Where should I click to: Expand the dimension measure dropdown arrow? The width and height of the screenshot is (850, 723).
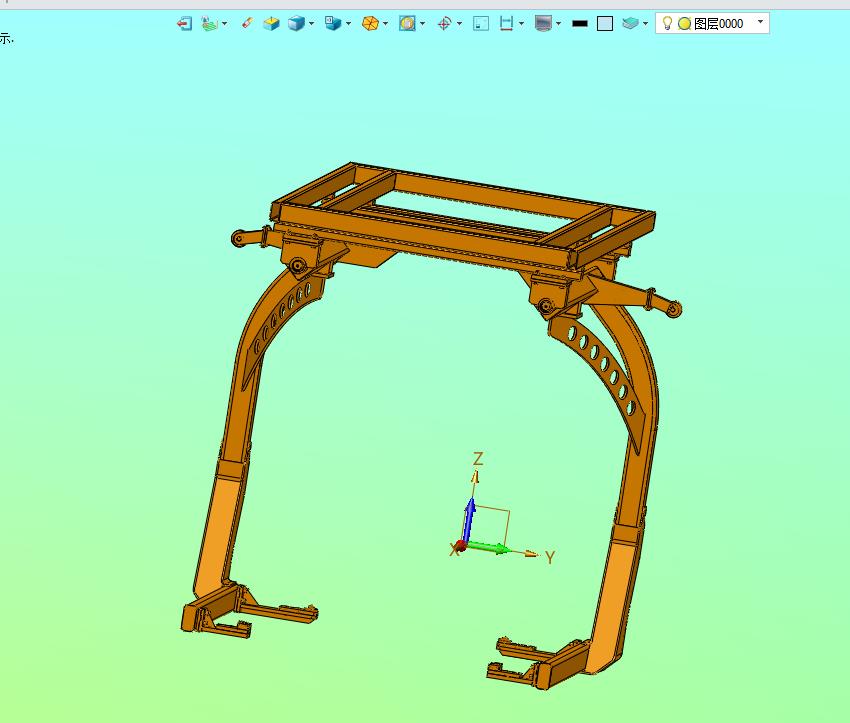(x=521, y=24)
